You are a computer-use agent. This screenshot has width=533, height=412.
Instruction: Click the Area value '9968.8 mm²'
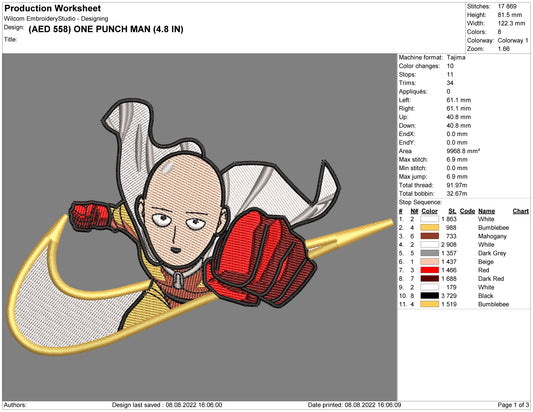[x=463, y=151]
